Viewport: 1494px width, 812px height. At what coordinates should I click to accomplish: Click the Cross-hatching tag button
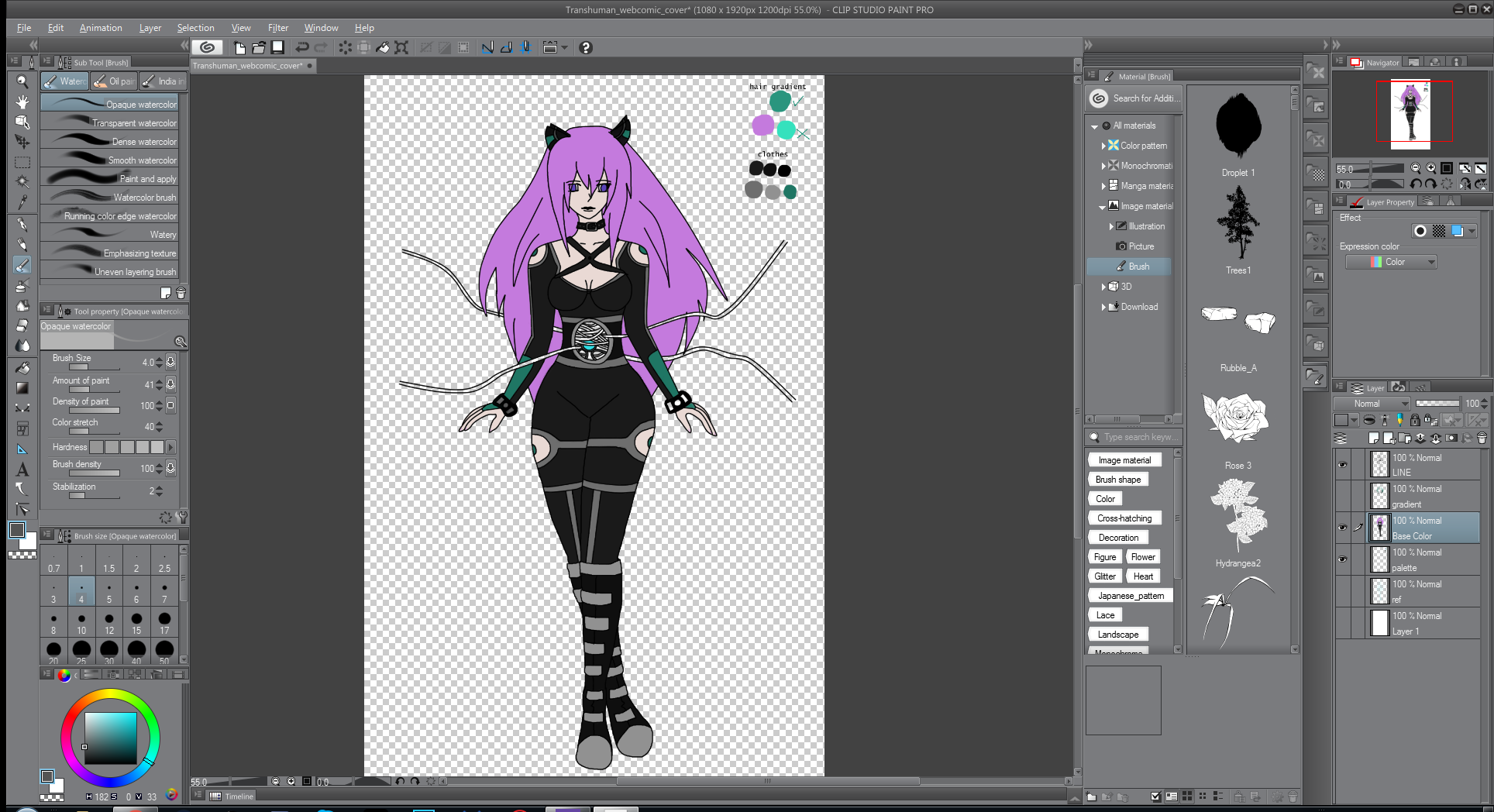pyautogui.click(x=1124, y=518)
